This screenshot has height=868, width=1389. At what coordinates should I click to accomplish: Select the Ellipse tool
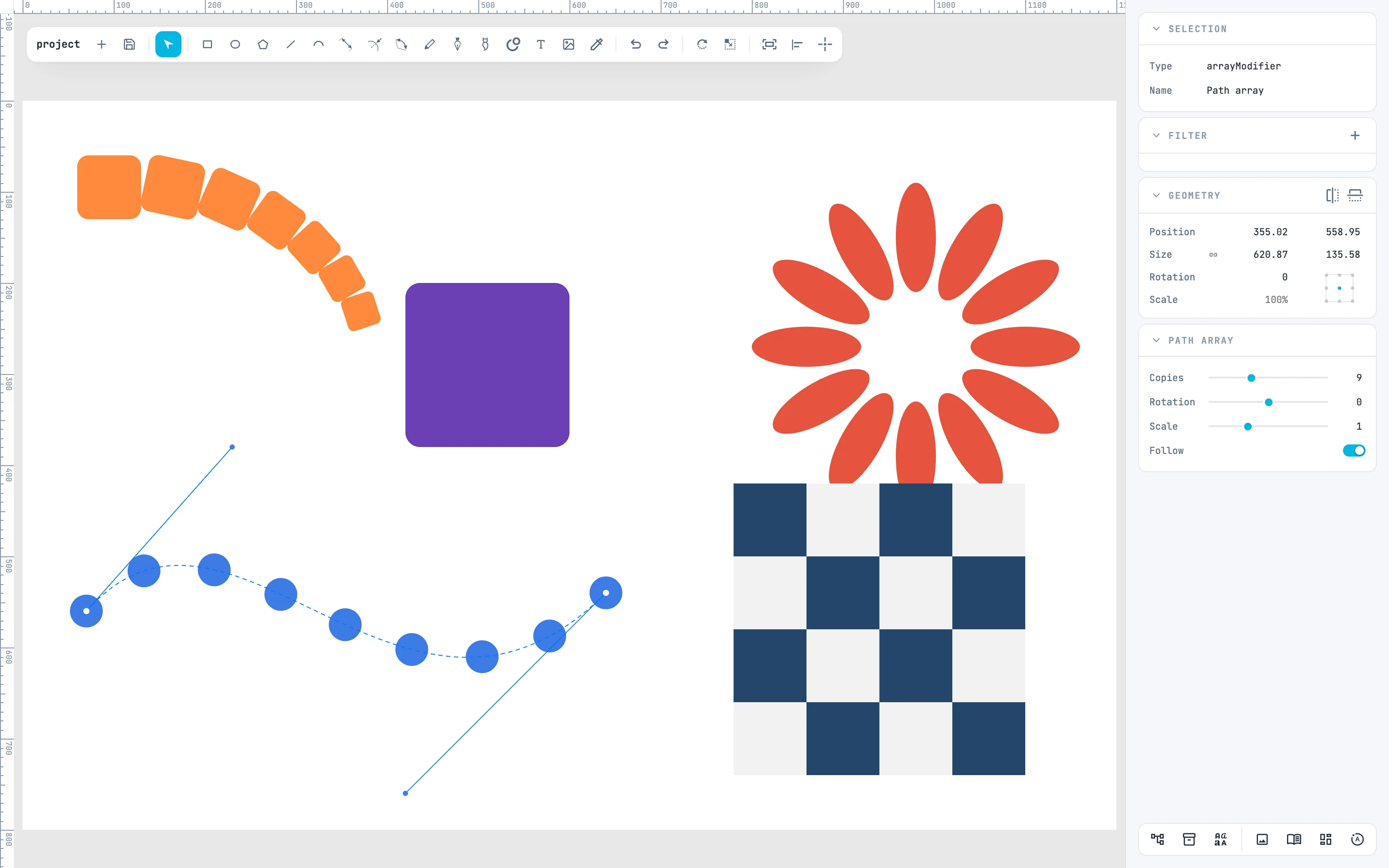point(235,44)
